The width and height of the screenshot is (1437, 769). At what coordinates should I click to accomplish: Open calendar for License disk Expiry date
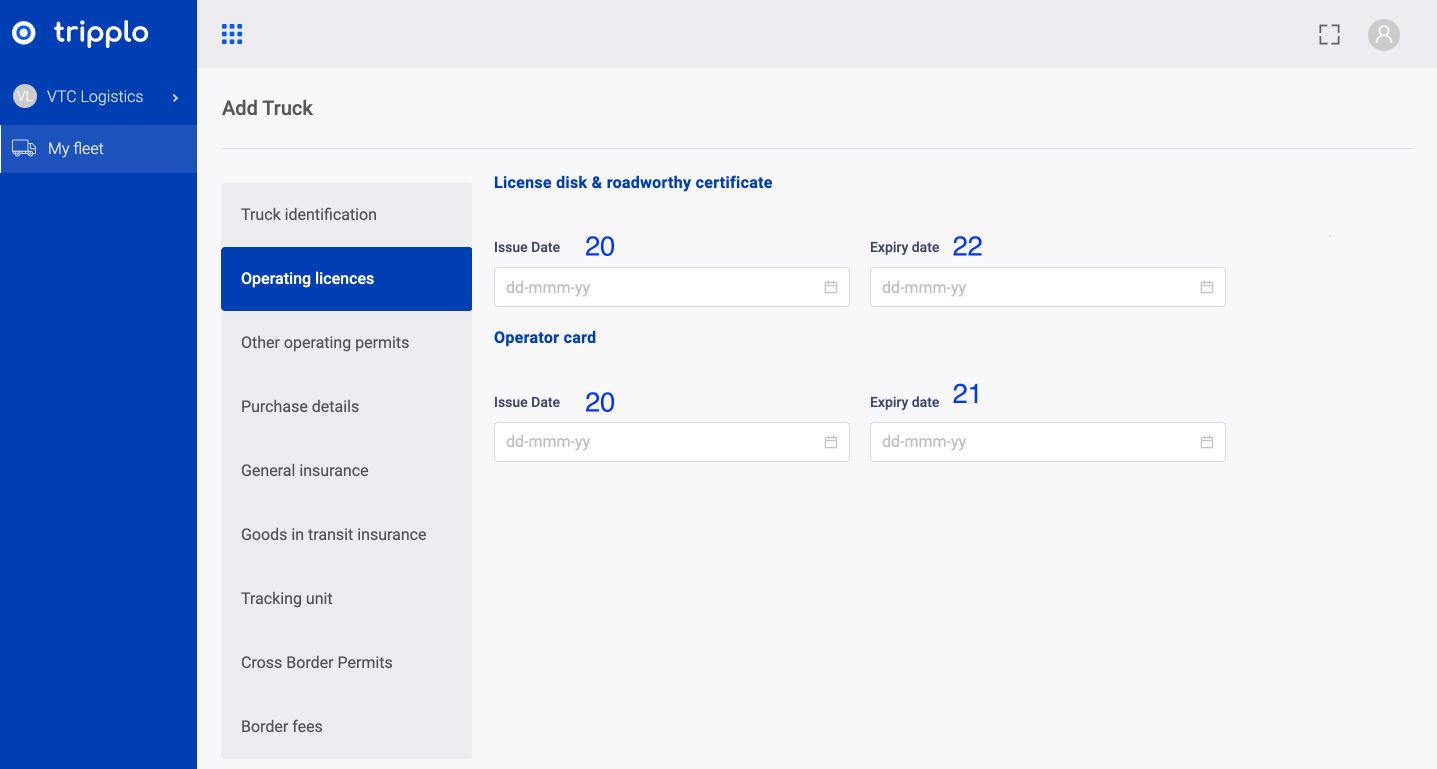pyautogui.click(x=1206, y=287)
